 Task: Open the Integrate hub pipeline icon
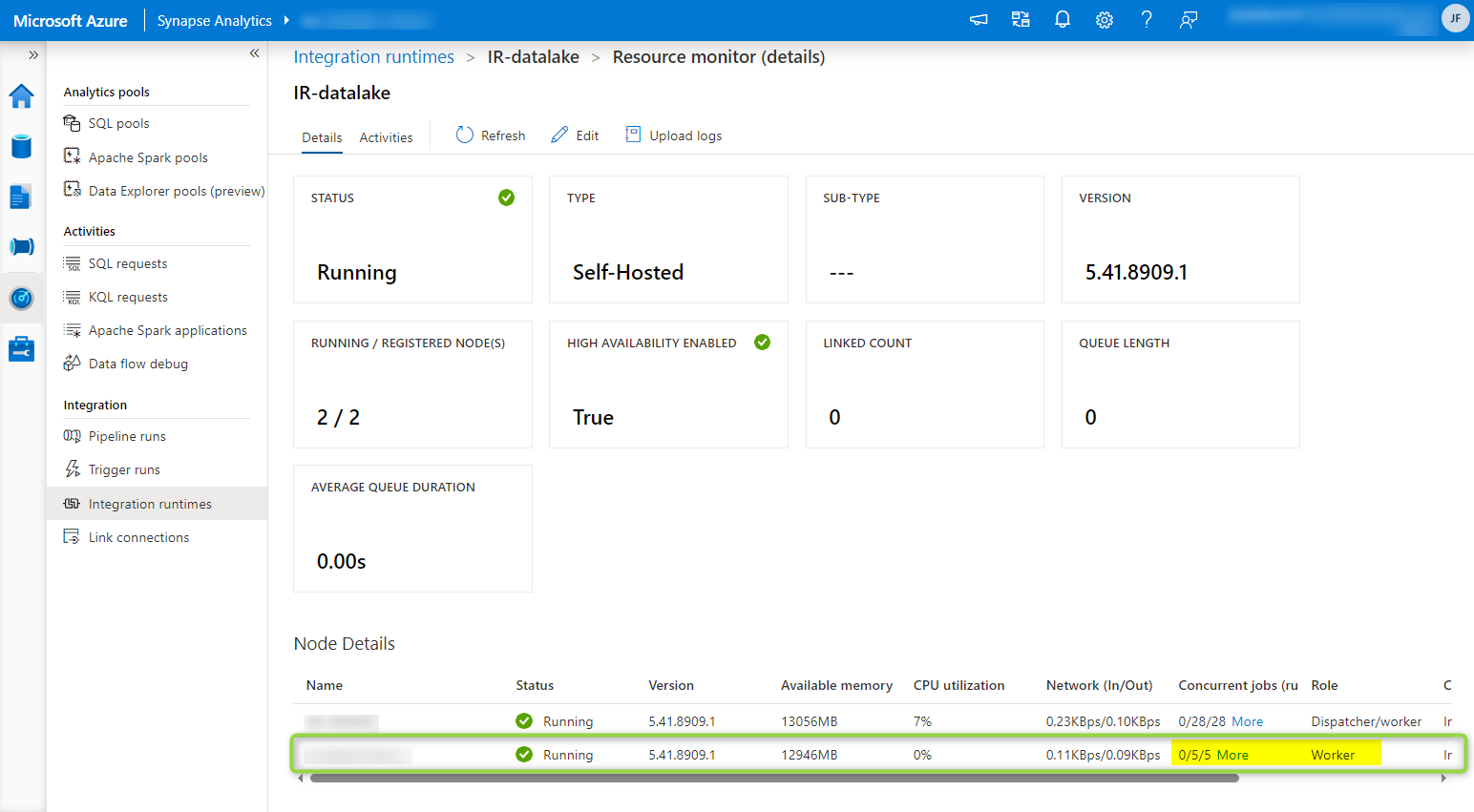pyautogui.click(x=21, y=247)
